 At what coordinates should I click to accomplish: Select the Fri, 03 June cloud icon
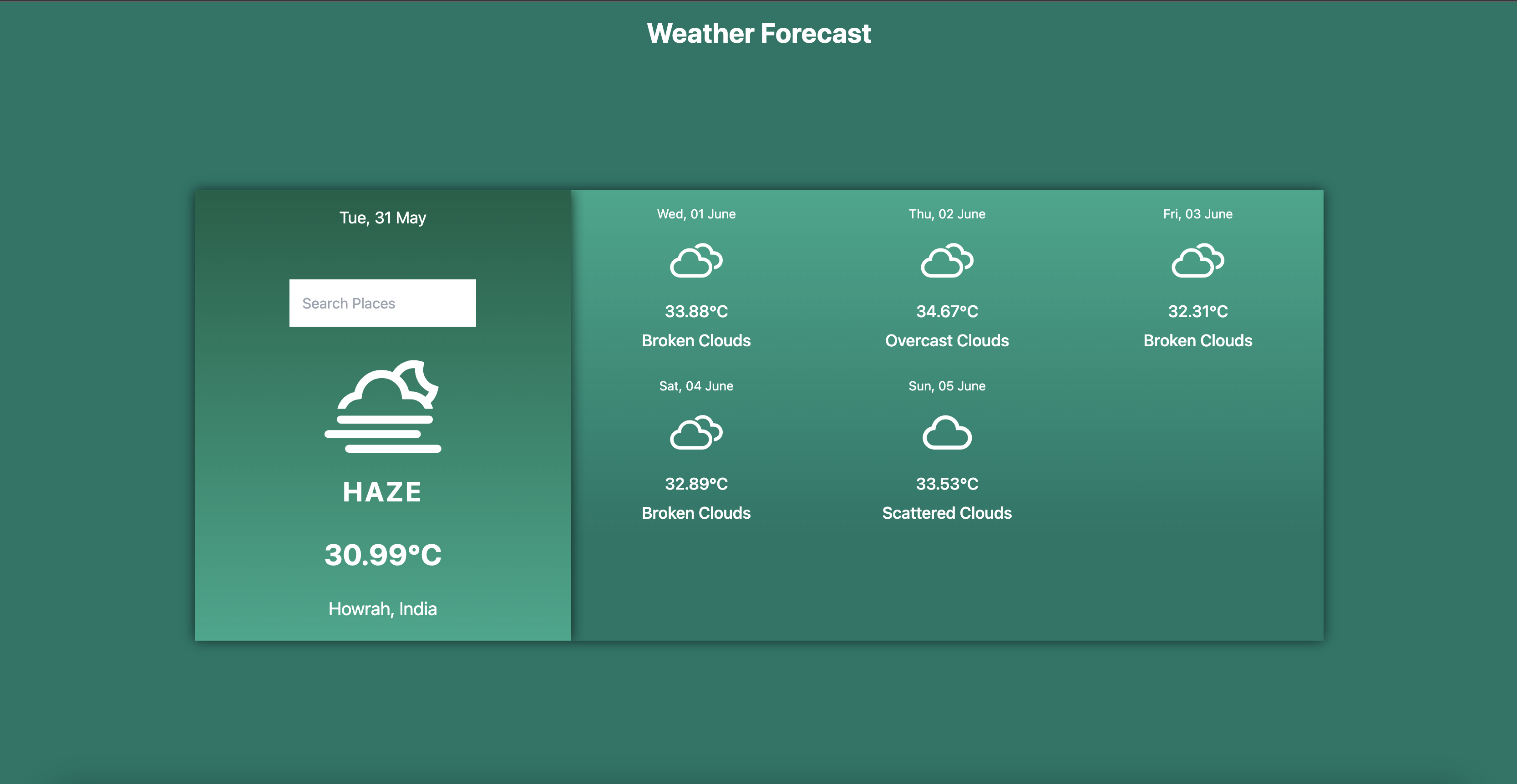pyautogui.click(x=1198, y=260)
